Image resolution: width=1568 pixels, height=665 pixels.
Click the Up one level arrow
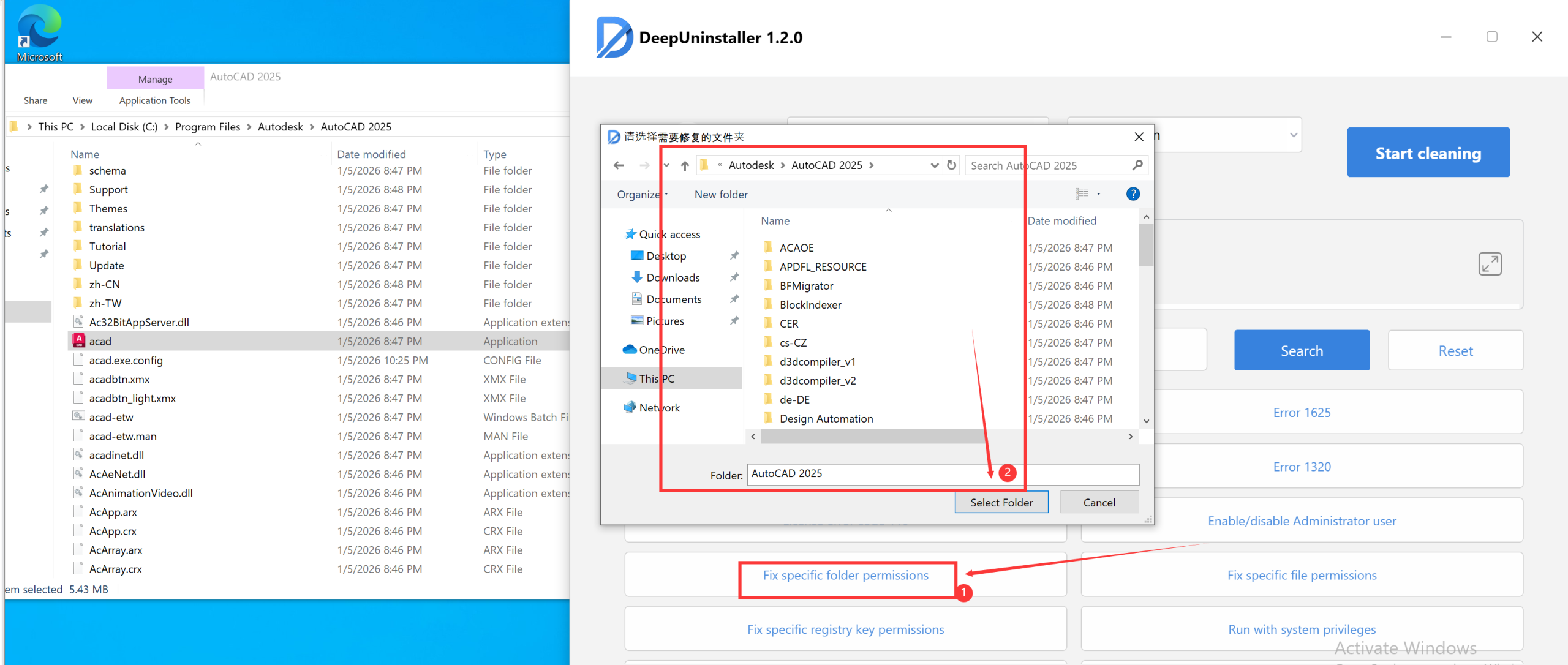[685, 165]
